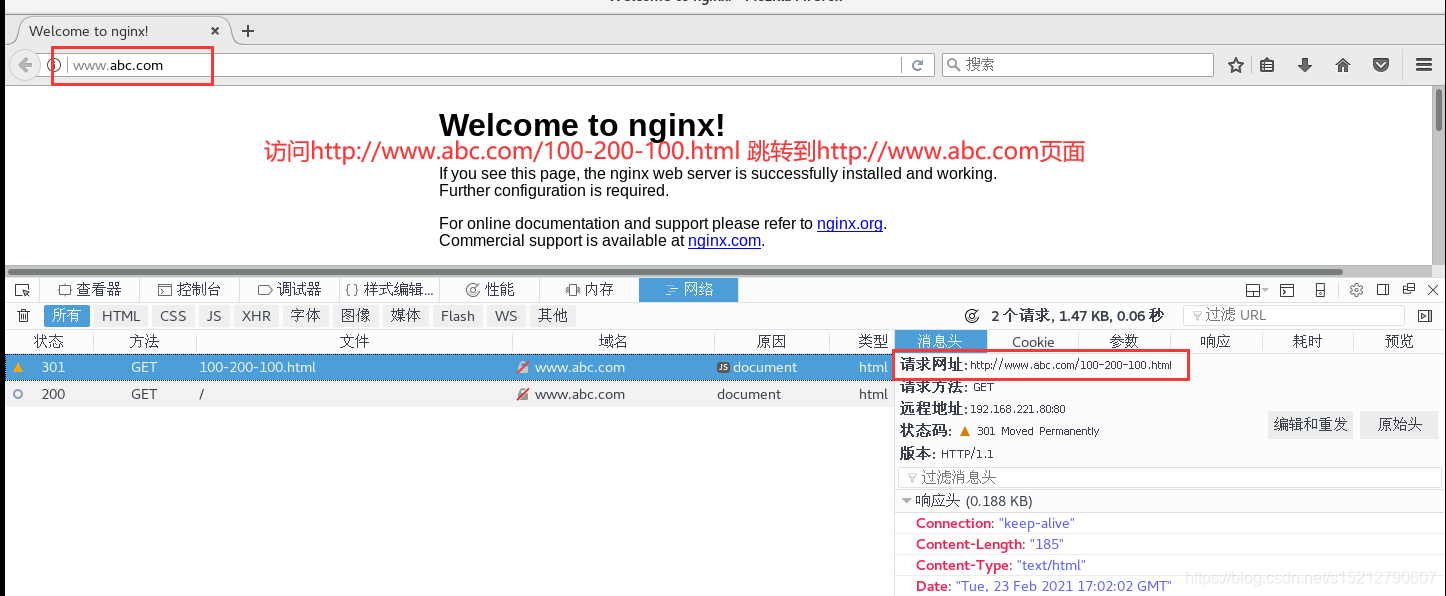Toggle the XHR request filter
The image size is (1446, 596).
point(256,316)
